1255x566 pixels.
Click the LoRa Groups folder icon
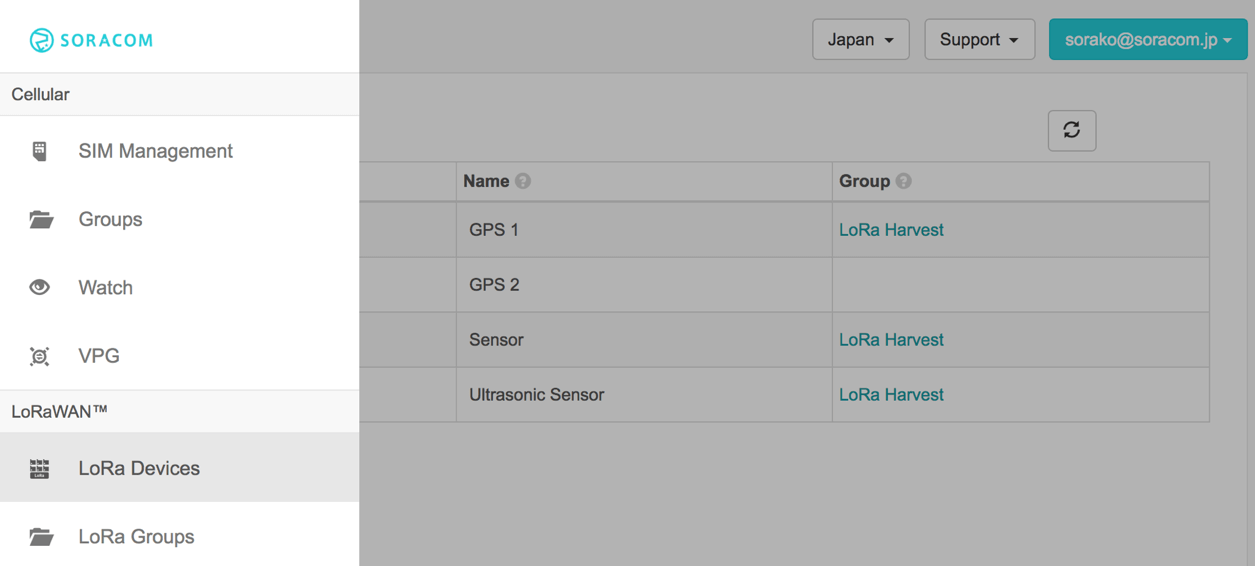point(40,537)
